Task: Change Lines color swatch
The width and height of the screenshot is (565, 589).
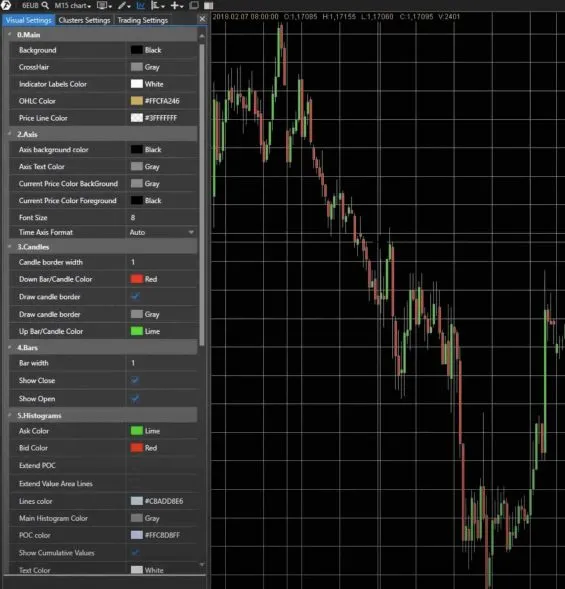Action: click(x=136, y=501)
